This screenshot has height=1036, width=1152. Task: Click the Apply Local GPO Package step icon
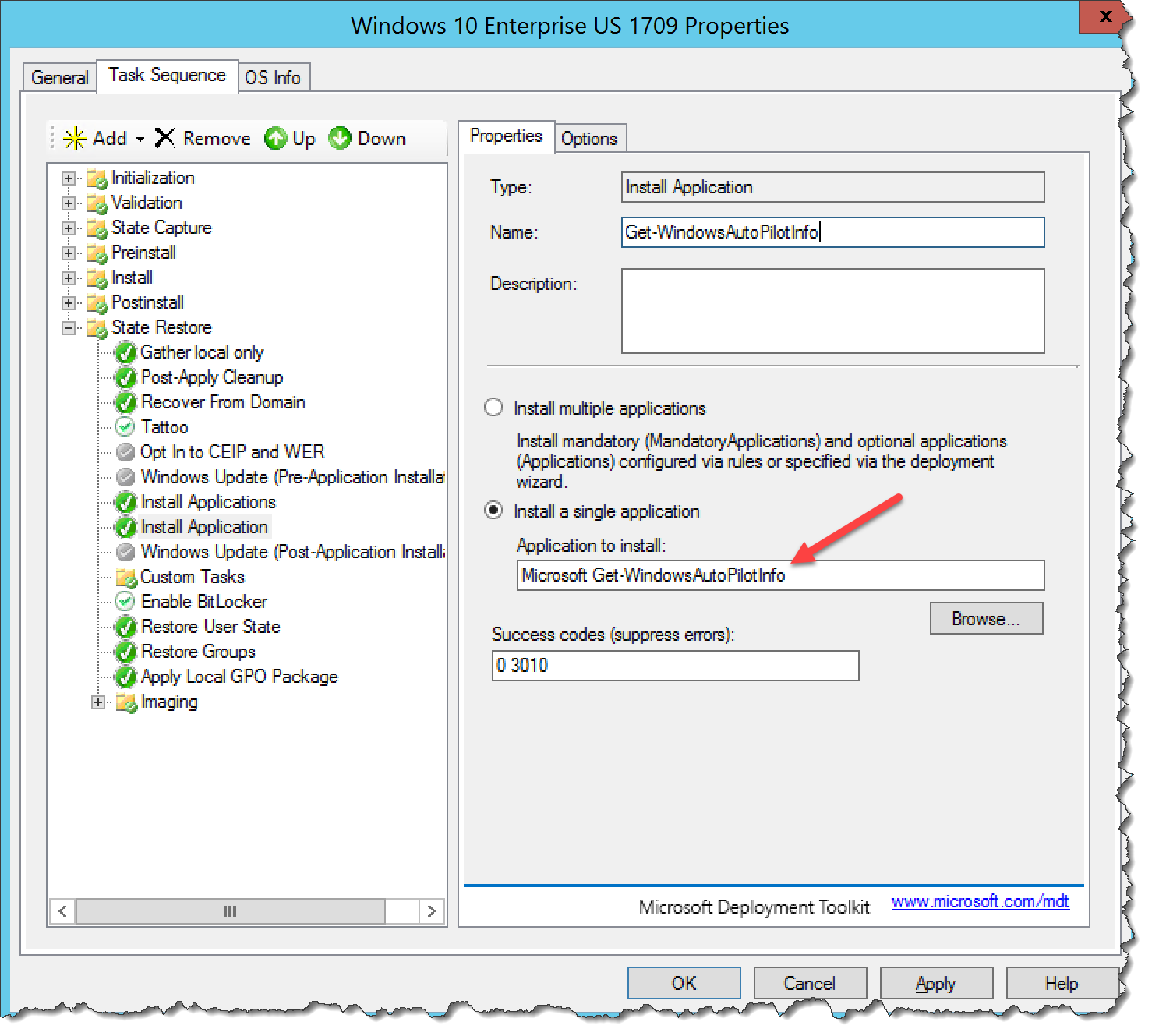click(x=125, y=677)
